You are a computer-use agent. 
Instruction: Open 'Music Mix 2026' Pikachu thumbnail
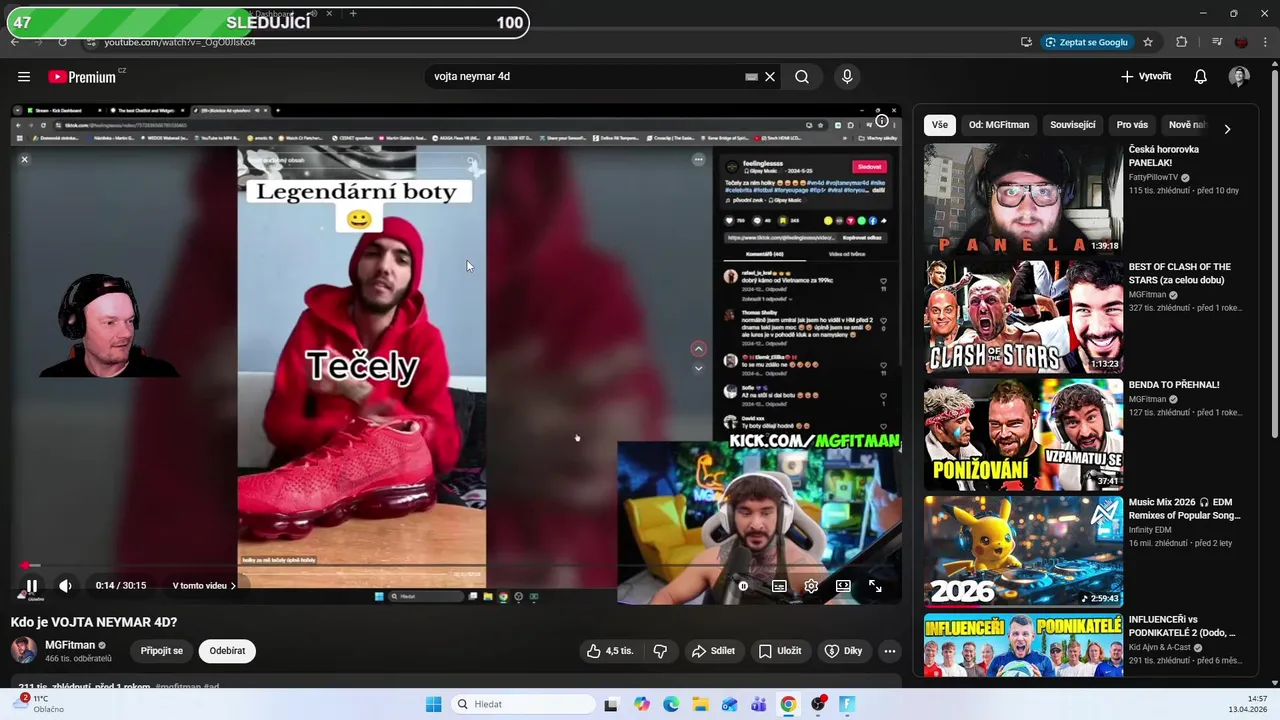click(1023, 552)
